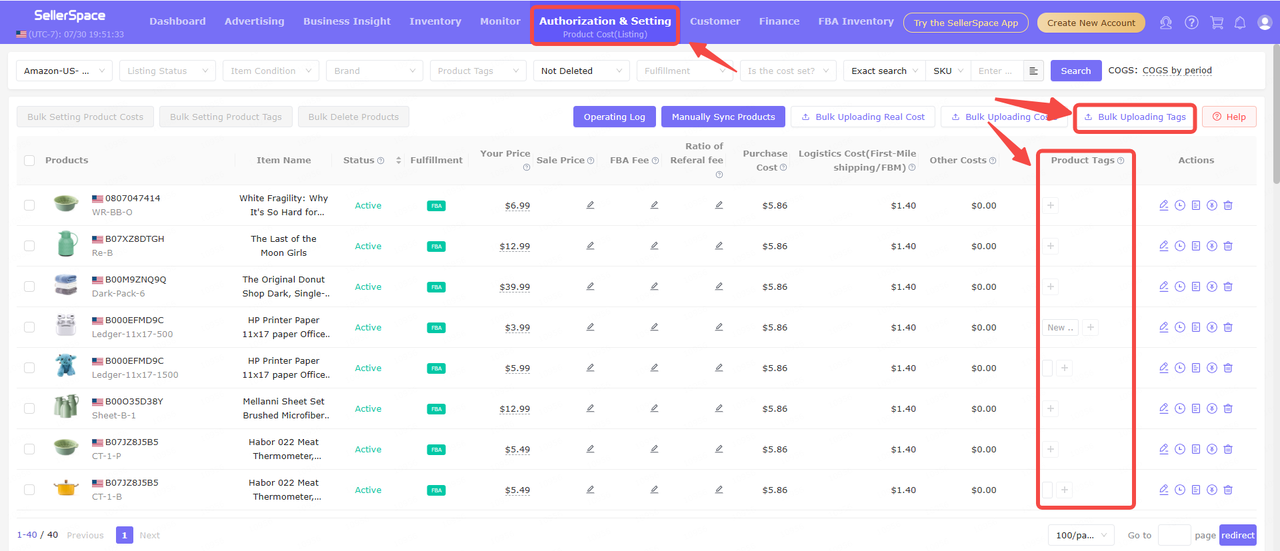View clock history for CT-1-P row
Viewport: 1280px width, 551px height.
point(1180,450)
